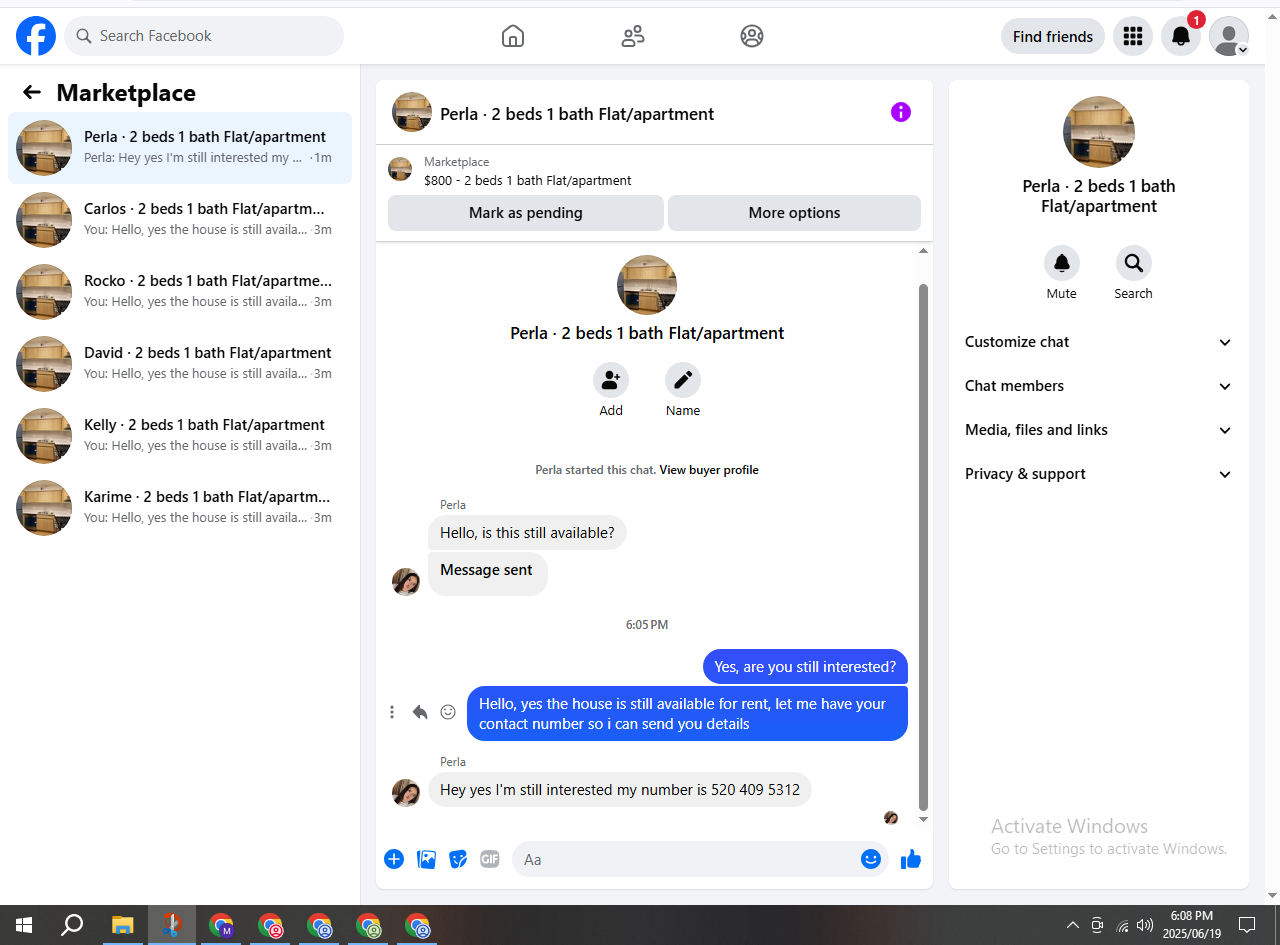Focus the Search Facebook field
This screenshot has width=1280, height=945.
click(x=204, y=36)
